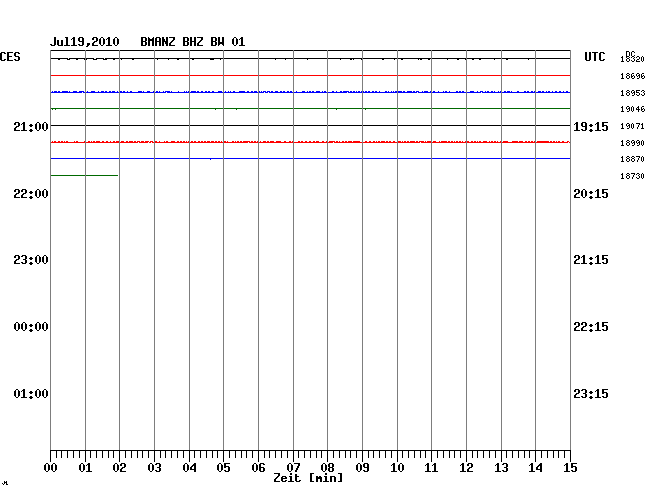Select the DC value 18696
Screen dimensions: 650x494
(633, 76)
